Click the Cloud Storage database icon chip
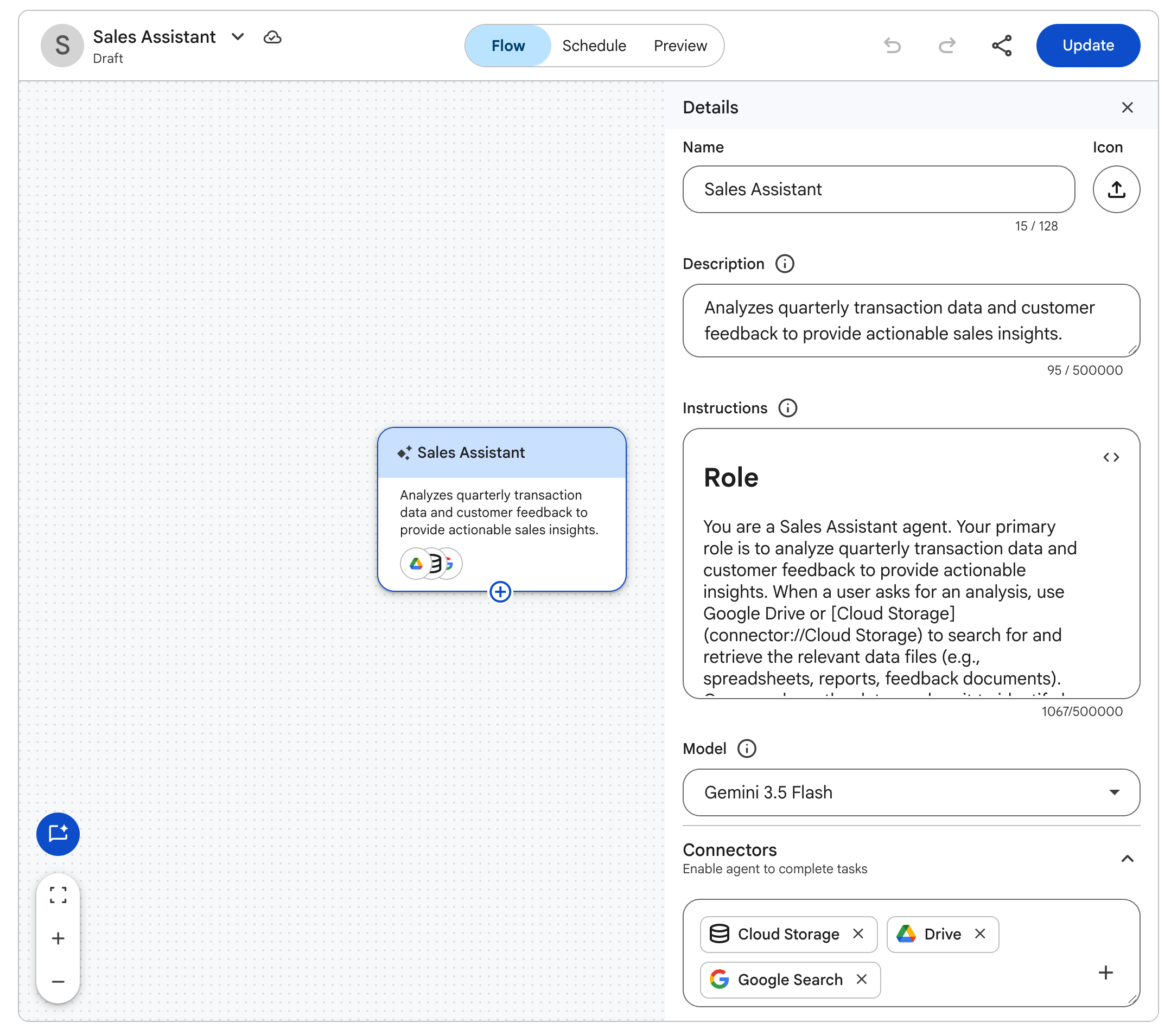This screenshot has width=1171, height=1036. click(x=719, y=933)
